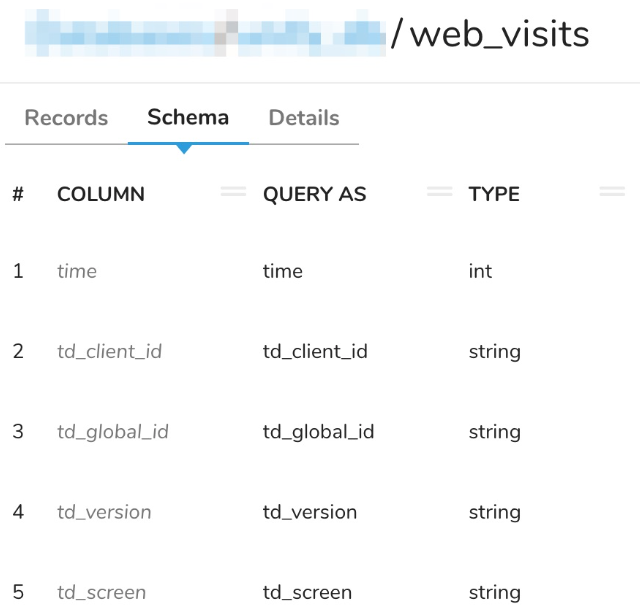Edit the time QUERY AS field
641x613 pixels.
pos(283,272)
